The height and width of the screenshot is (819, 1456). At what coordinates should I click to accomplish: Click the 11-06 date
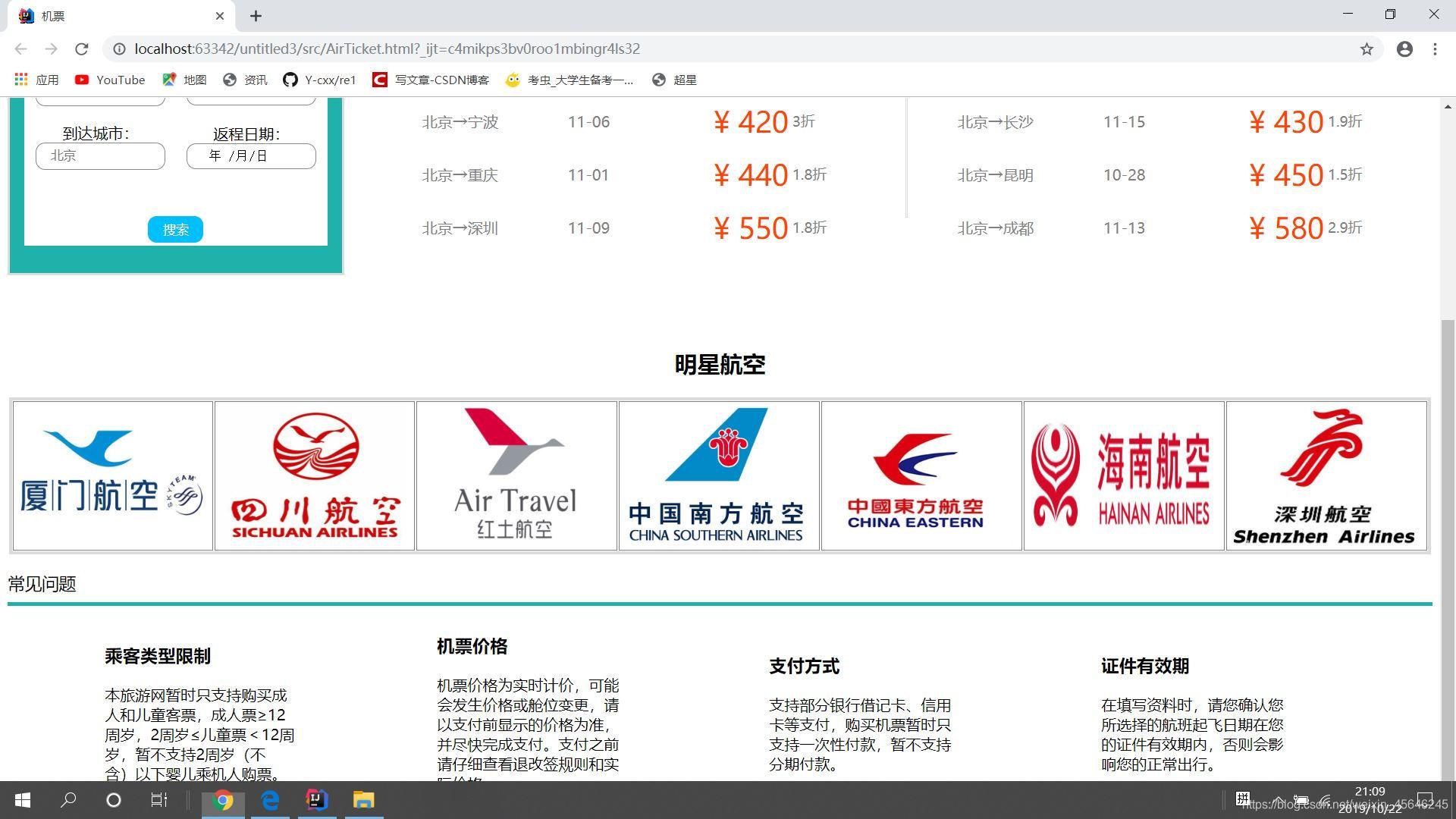[588, 122]
